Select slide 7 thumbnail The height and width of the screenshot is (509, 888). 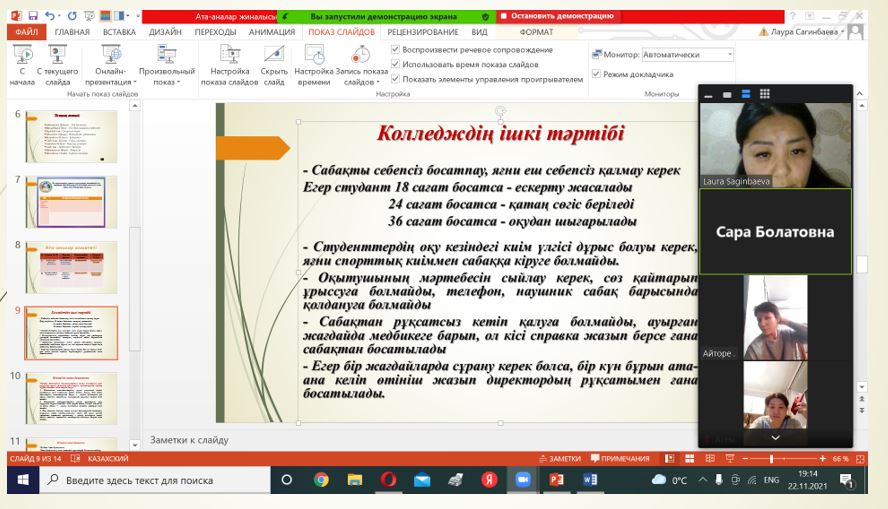[x=71, y=202]
